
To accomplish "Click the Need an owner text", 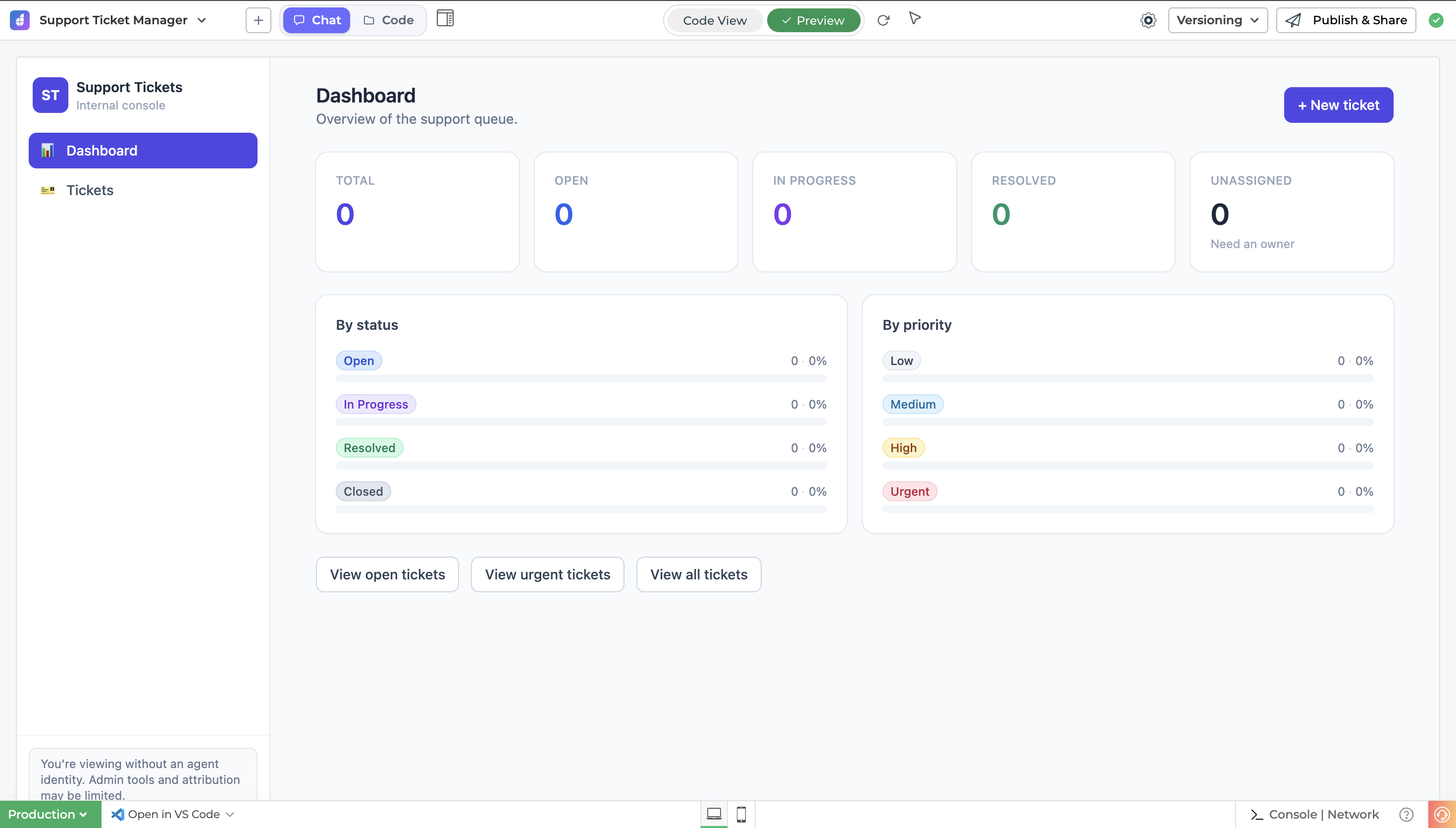I will pyautogui.click(x=1252, y=244).
